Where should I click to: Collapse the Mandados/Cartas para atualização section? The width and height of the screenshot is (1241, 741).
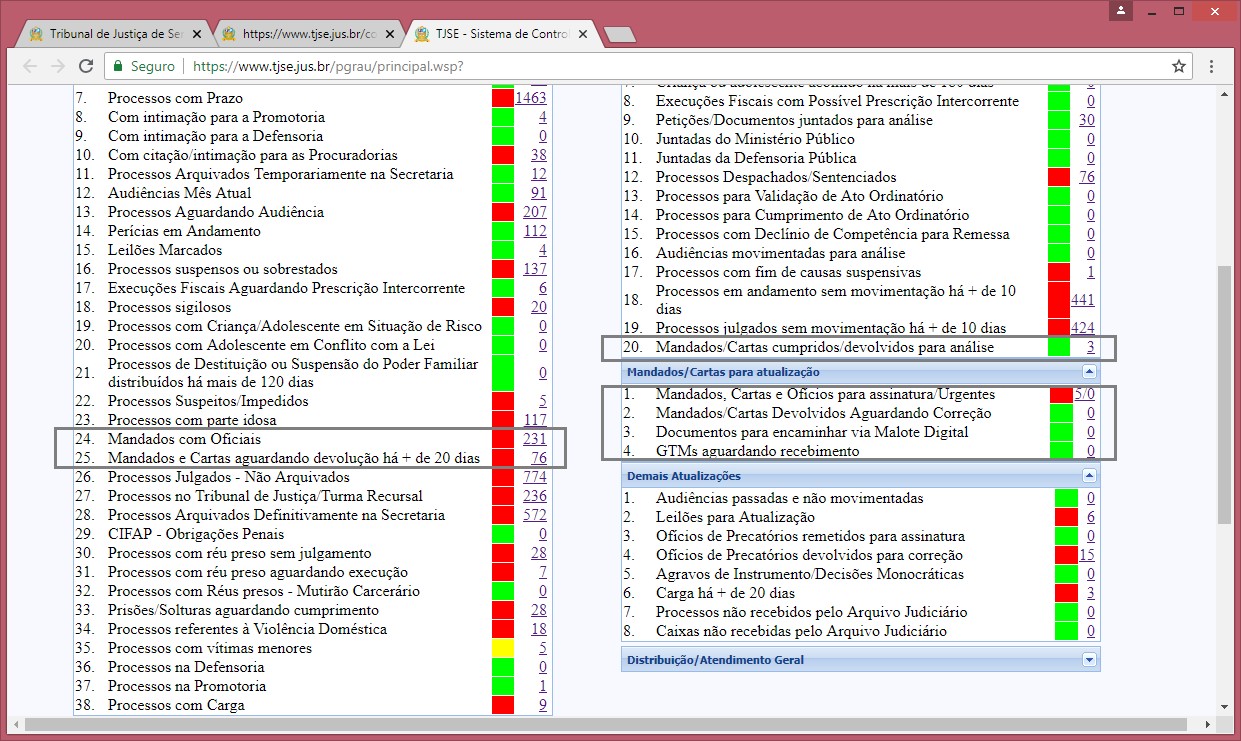pyautogui.click(x=1089, y=372)
